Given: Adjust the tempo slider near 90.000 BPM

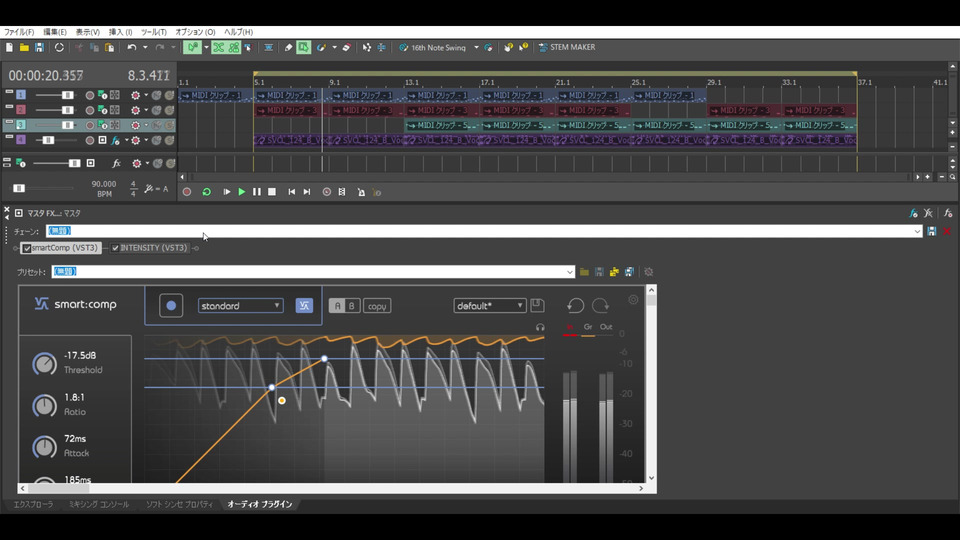Looking at the screenshot, I should 19,189.
